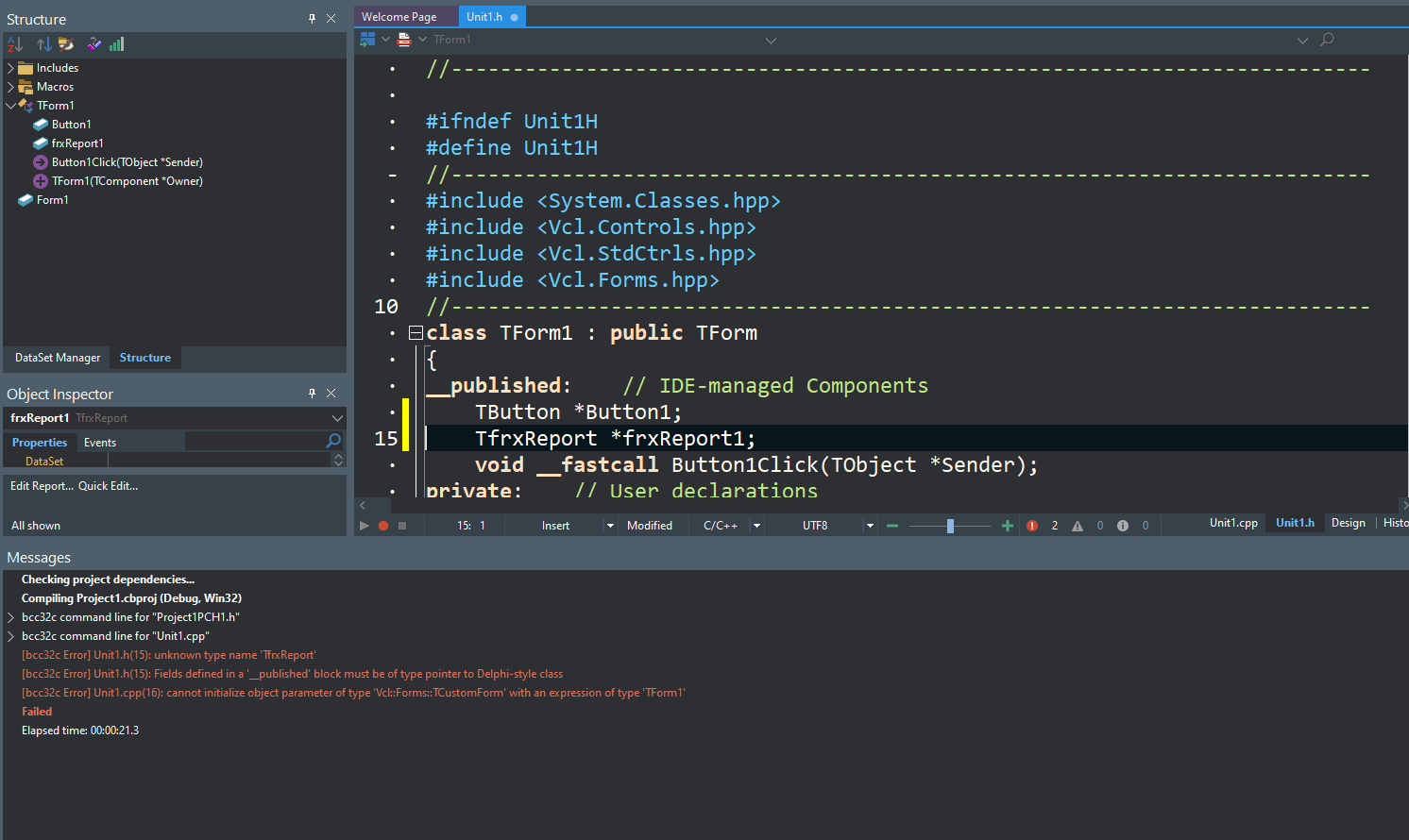Expand the Includes tree node

pyautogui.click(x=10, y=68)
